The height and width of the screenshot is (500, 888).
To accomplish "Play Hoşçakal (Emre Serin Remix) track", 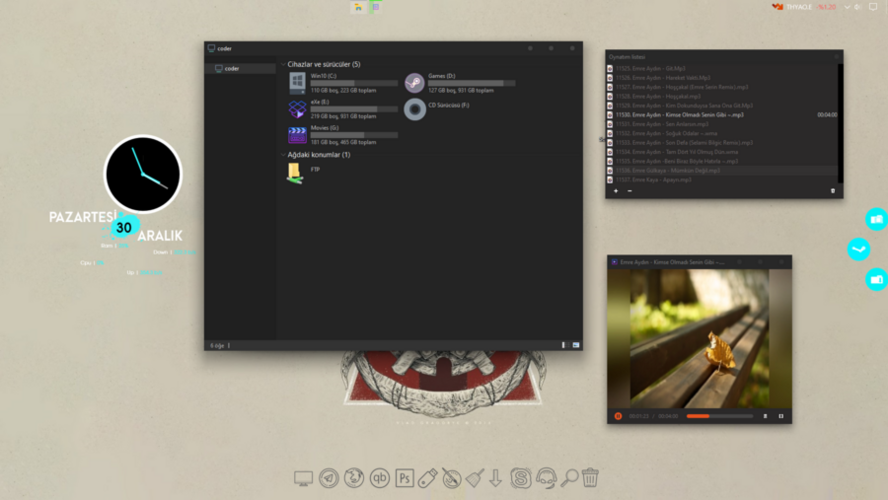I will coord(722,87).
